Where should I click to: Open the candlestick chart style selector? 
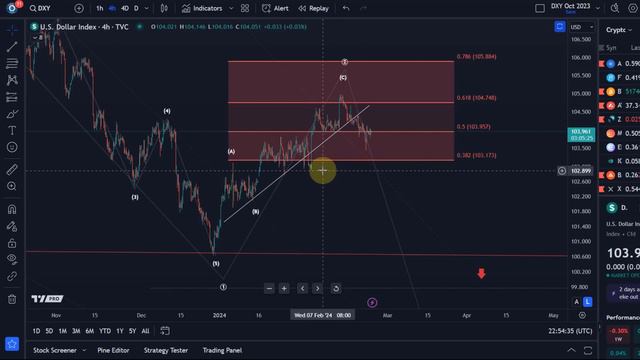[164, 8]
